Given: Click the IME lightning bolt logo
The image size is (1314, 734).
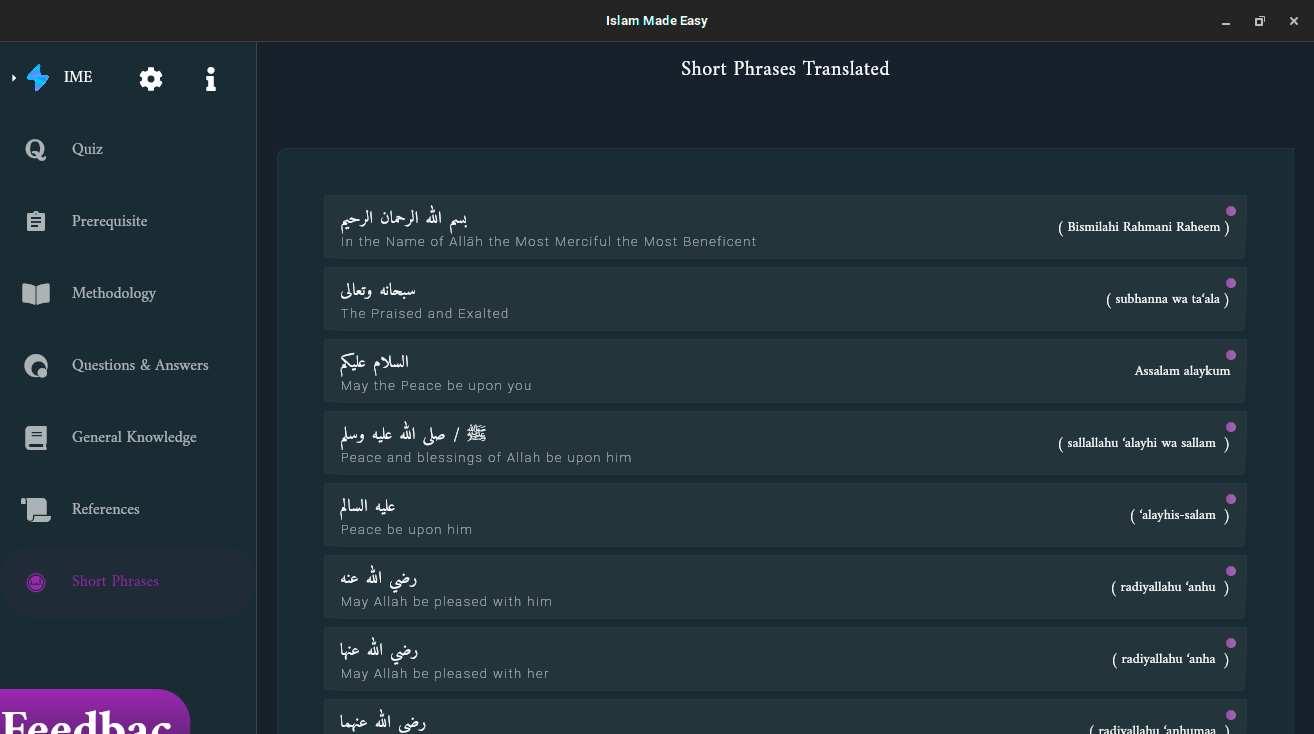Looking at the screenshot, I should pos(36,77).
